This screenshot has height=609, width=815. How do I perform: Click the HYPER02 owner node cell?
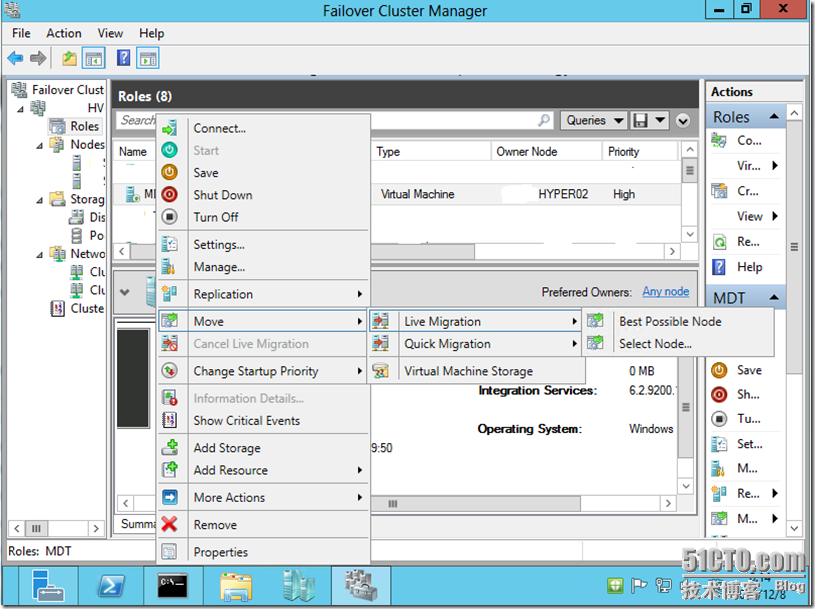point(563,194)
